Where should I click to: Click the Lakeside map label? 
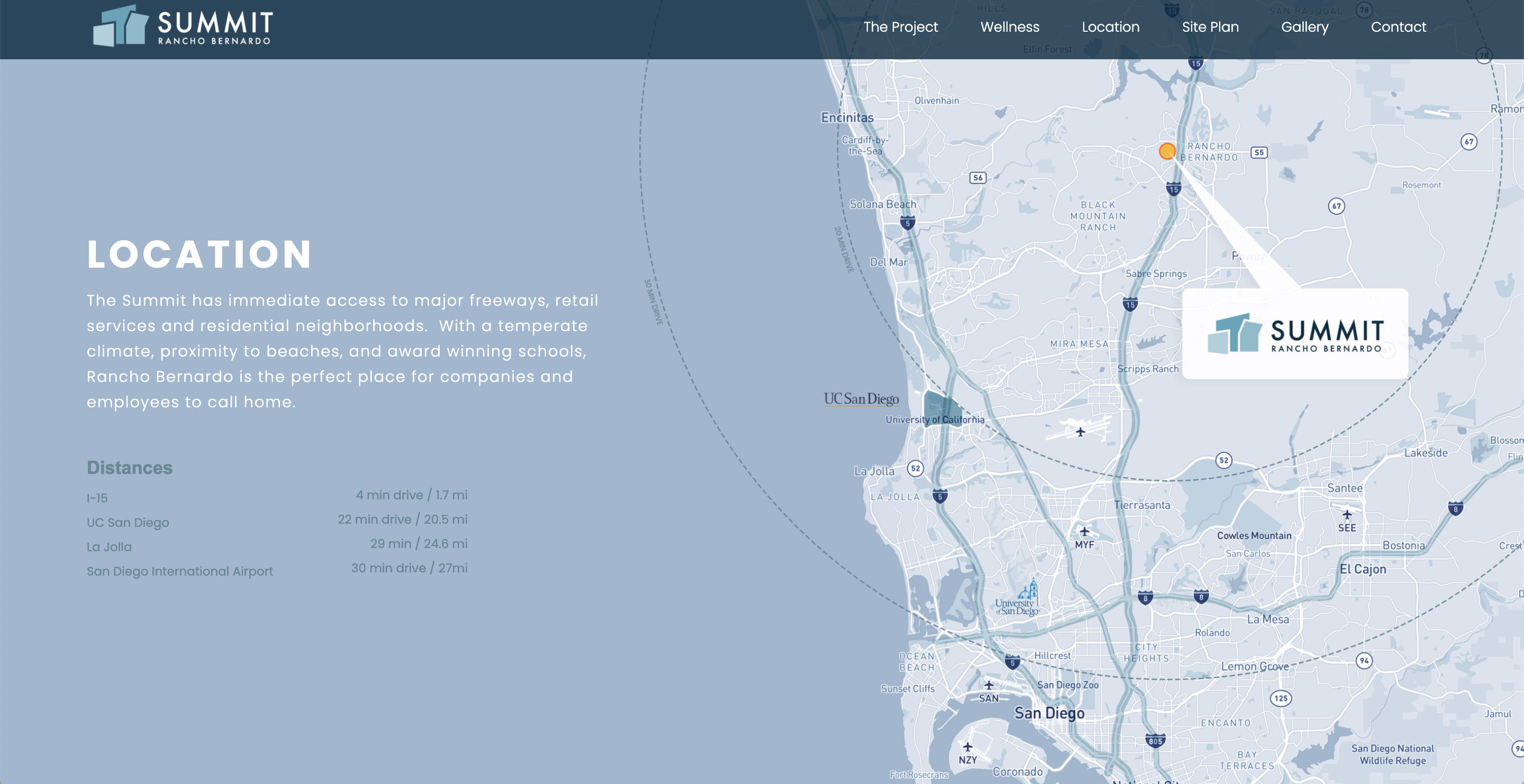click(x=1426, y=453)
